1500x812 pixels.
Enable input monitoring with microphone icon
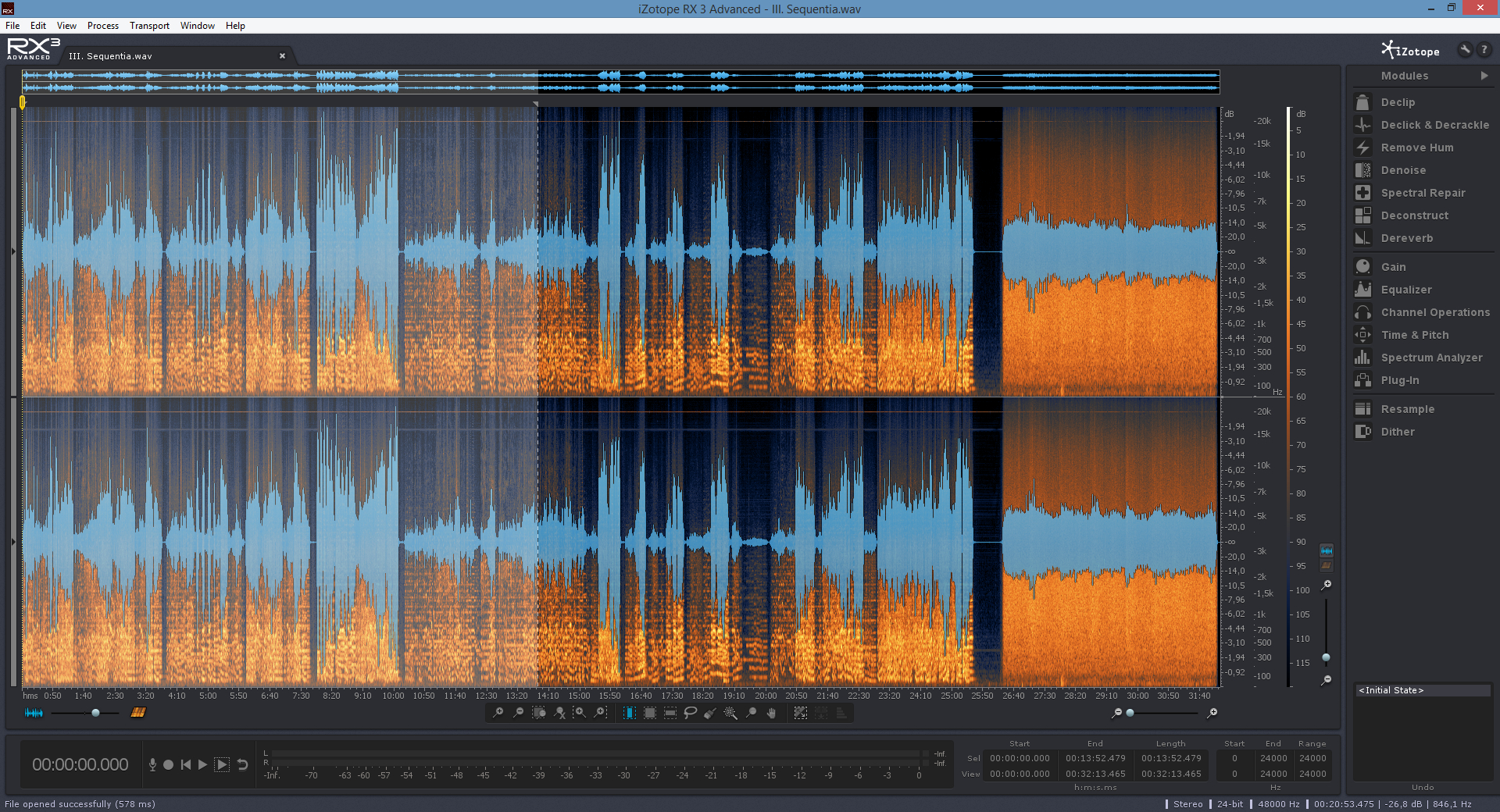152,765
